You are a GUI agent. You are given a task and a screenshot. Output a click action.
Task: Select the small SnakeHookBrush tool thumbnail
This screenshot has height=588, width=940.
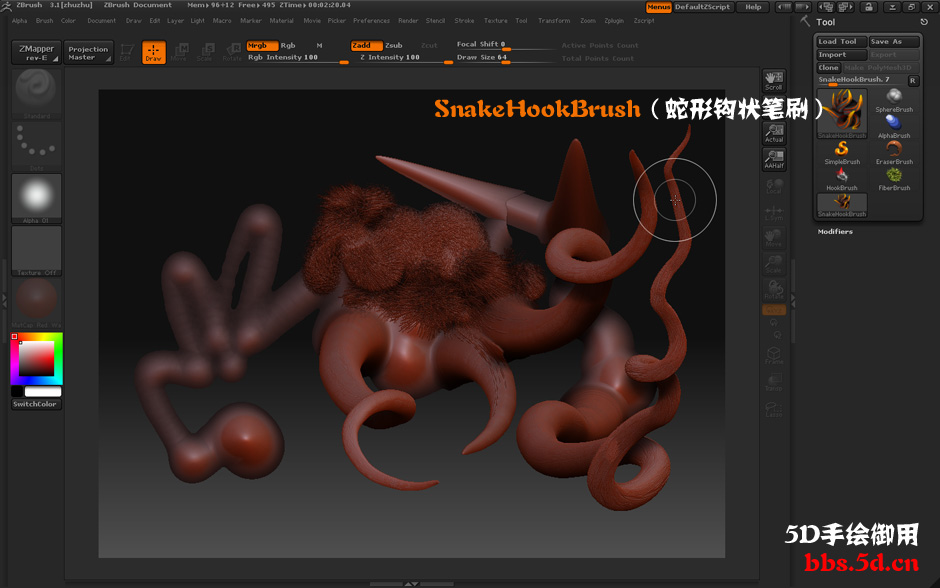842,205
